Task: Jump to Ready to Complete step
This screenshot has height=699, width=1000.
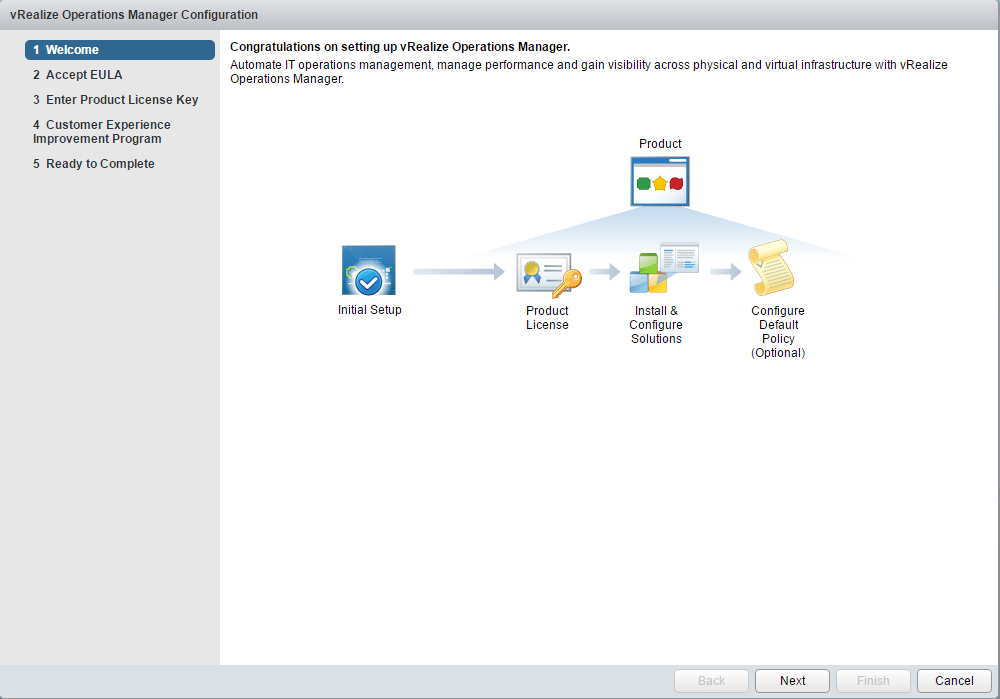Action: point(94,164)
